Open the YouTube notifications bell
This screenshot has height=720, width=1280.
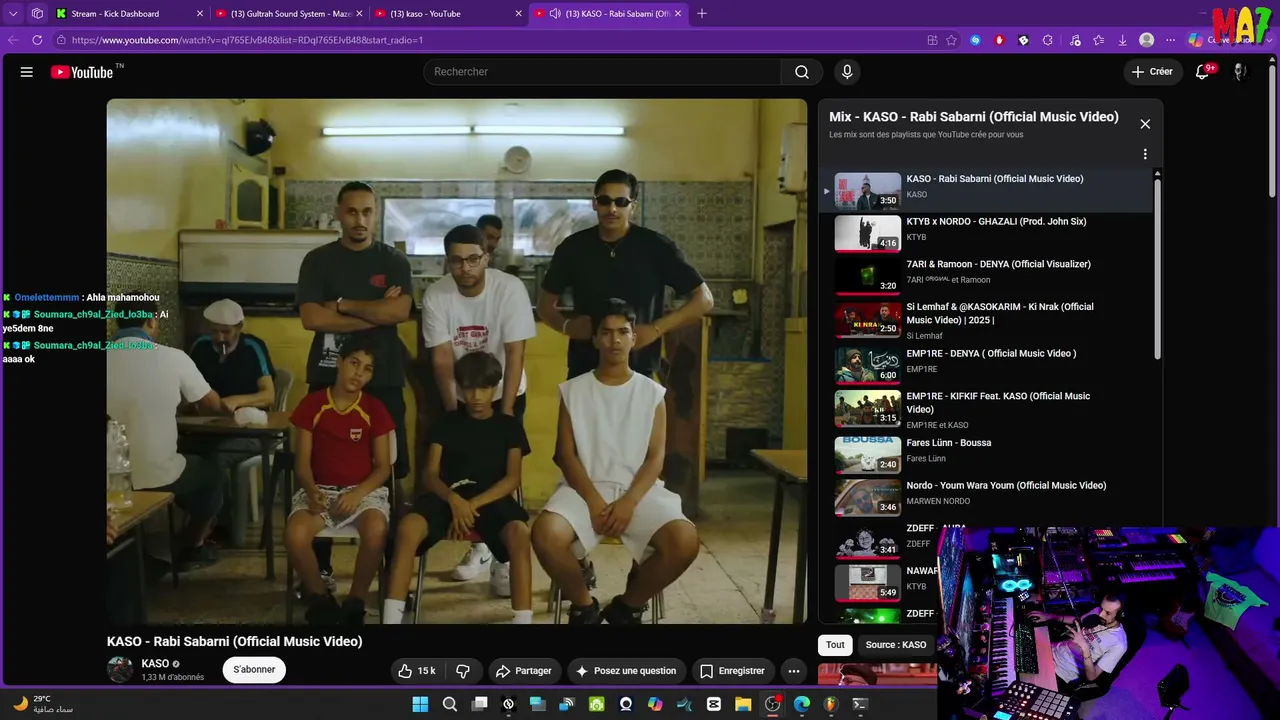pos(1203,72)
